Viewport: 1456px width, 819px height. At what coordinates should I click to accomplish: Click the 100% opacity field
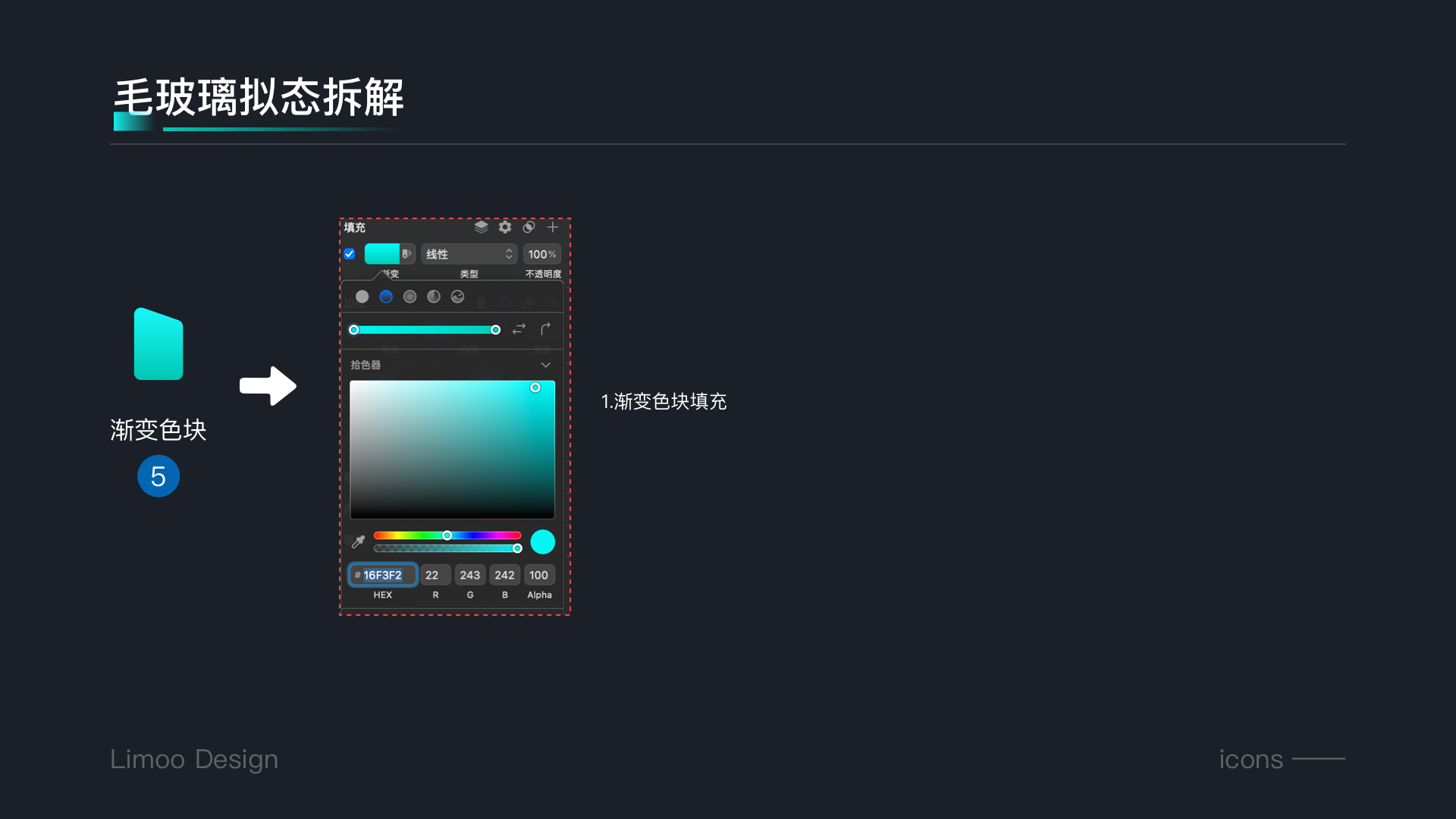541,254
